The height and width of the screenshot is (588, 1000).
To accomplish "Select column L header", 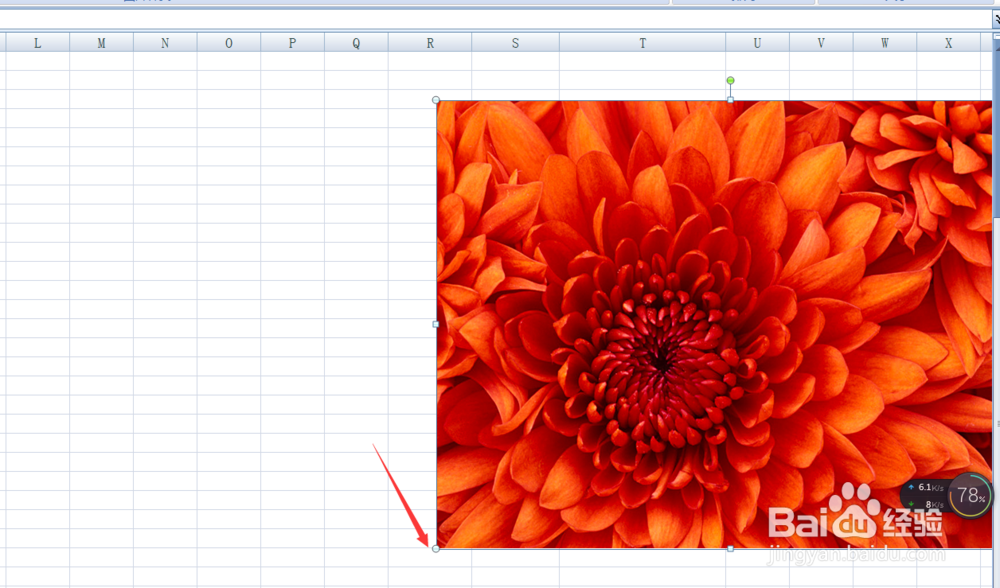I will 38,43.
